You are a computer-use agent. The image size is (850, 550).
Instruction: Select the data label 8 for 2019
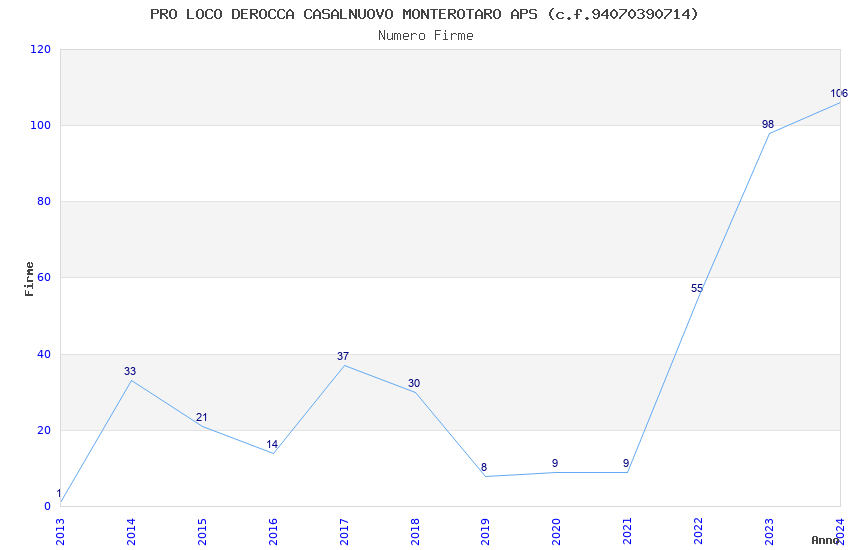[x=484, y=467]
